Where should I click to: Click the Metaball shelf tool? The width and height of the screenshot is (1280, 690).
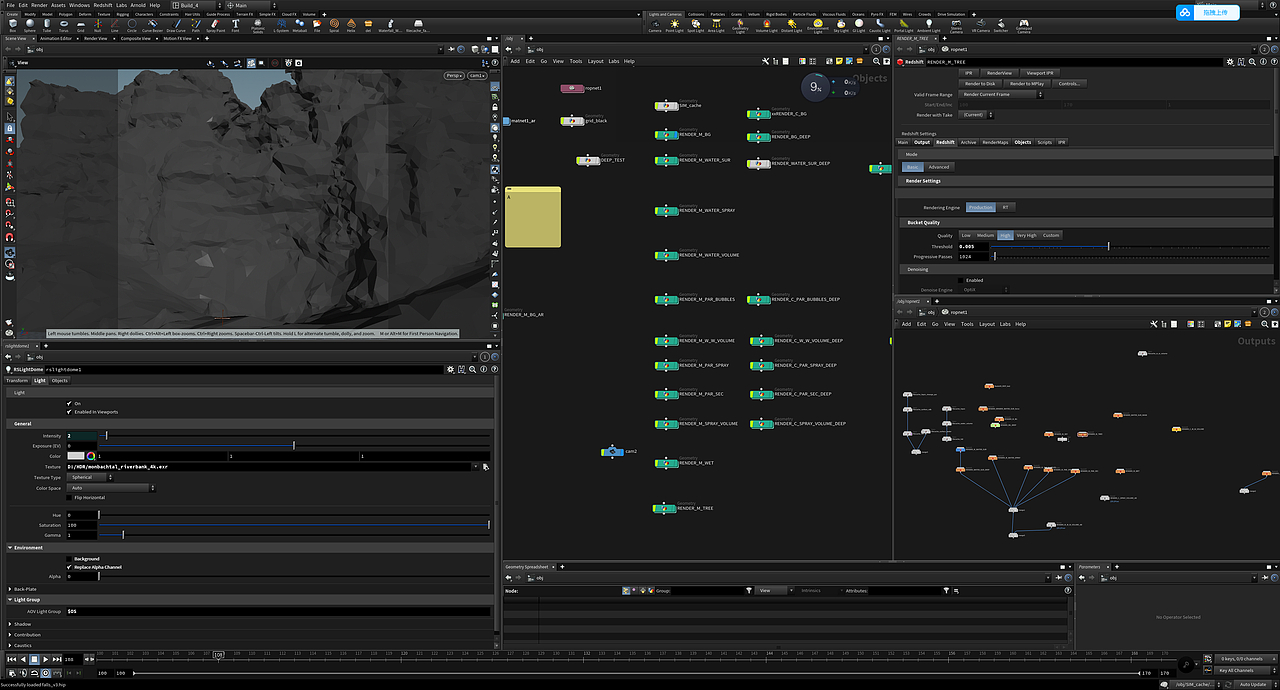coord(298,25)
